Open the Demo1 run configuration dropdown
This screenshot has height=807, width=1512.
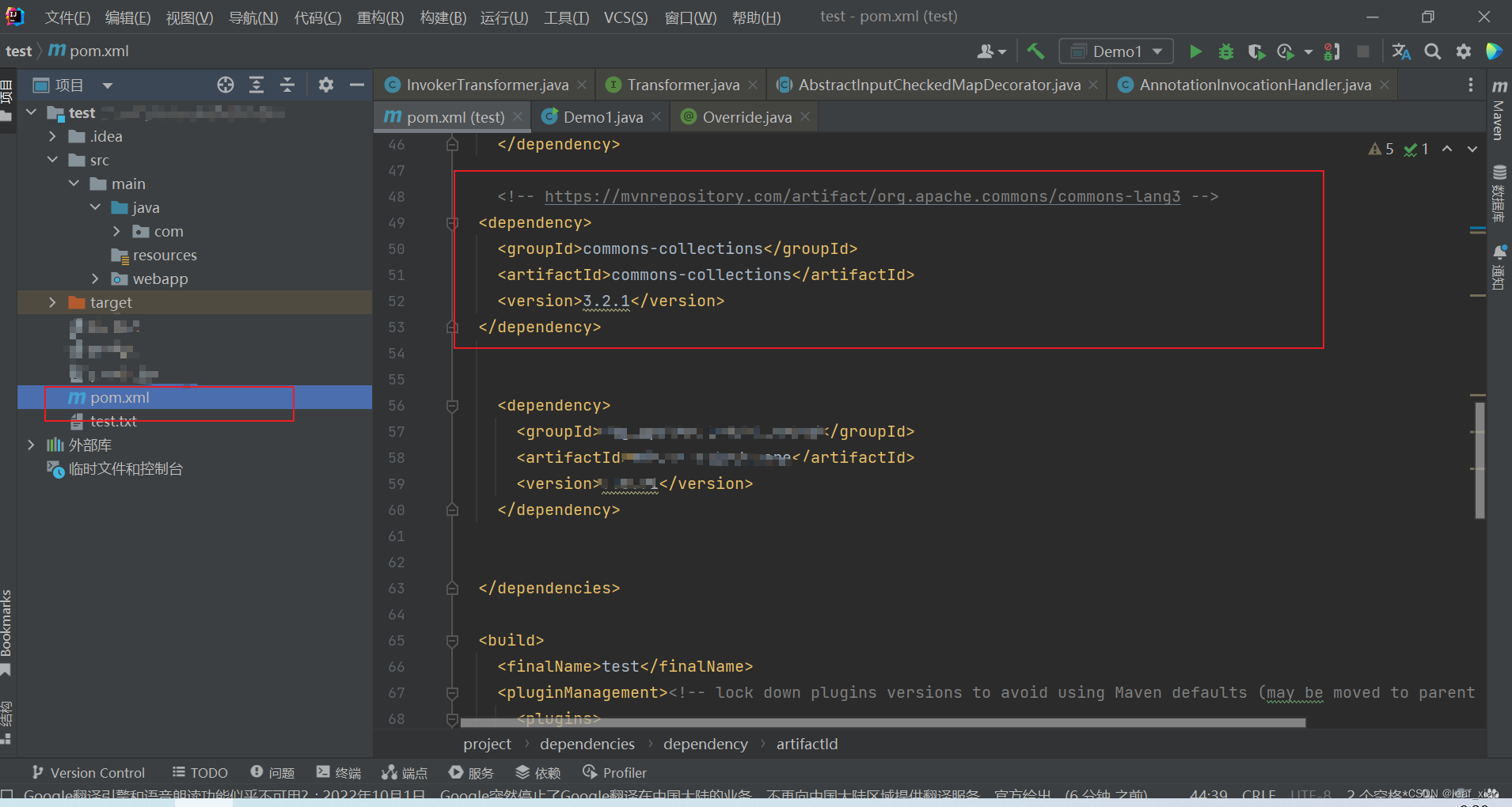pos(1116,51)
